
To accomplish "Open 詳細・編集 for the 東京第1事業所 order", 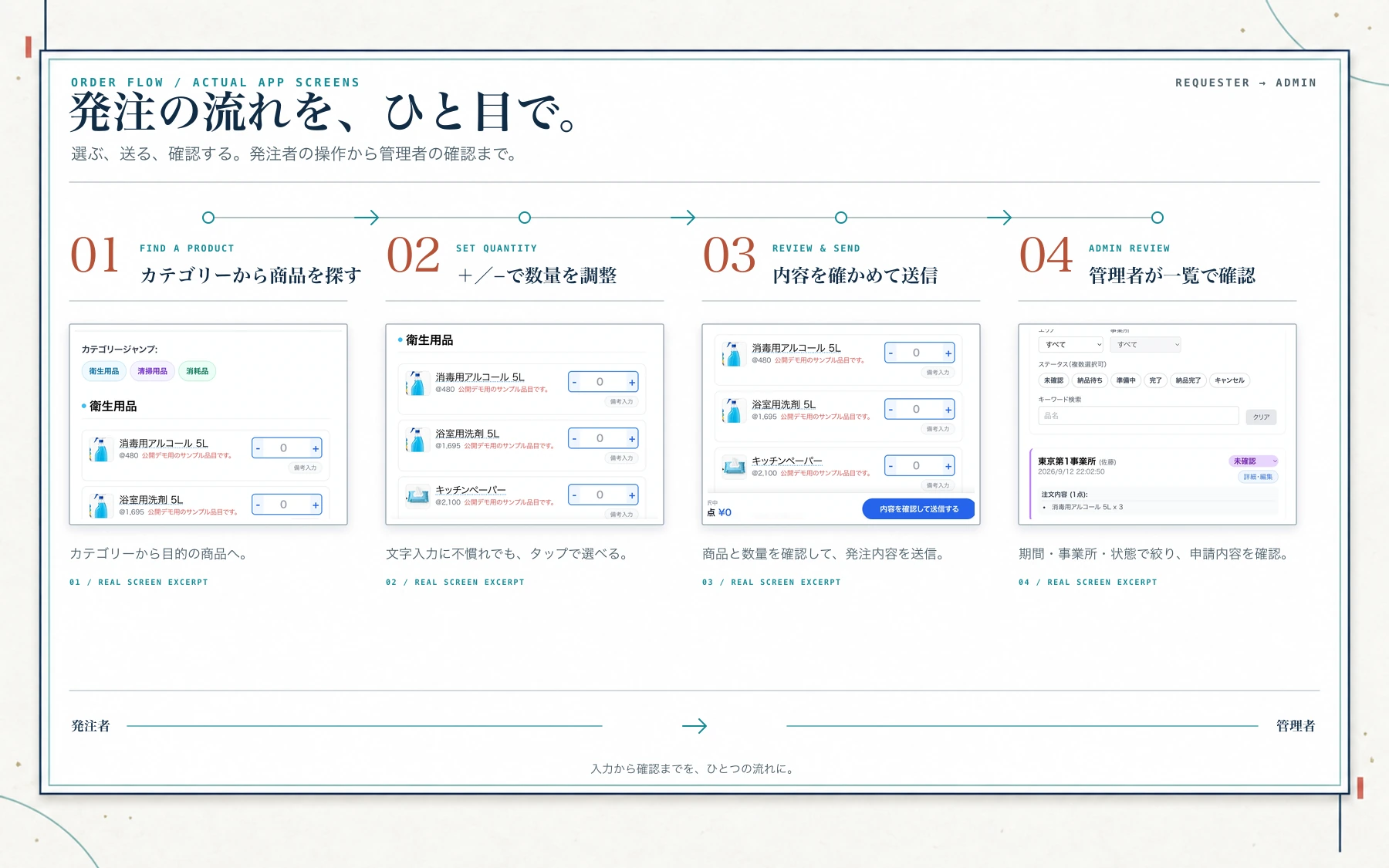I will tap(1258, 477).
